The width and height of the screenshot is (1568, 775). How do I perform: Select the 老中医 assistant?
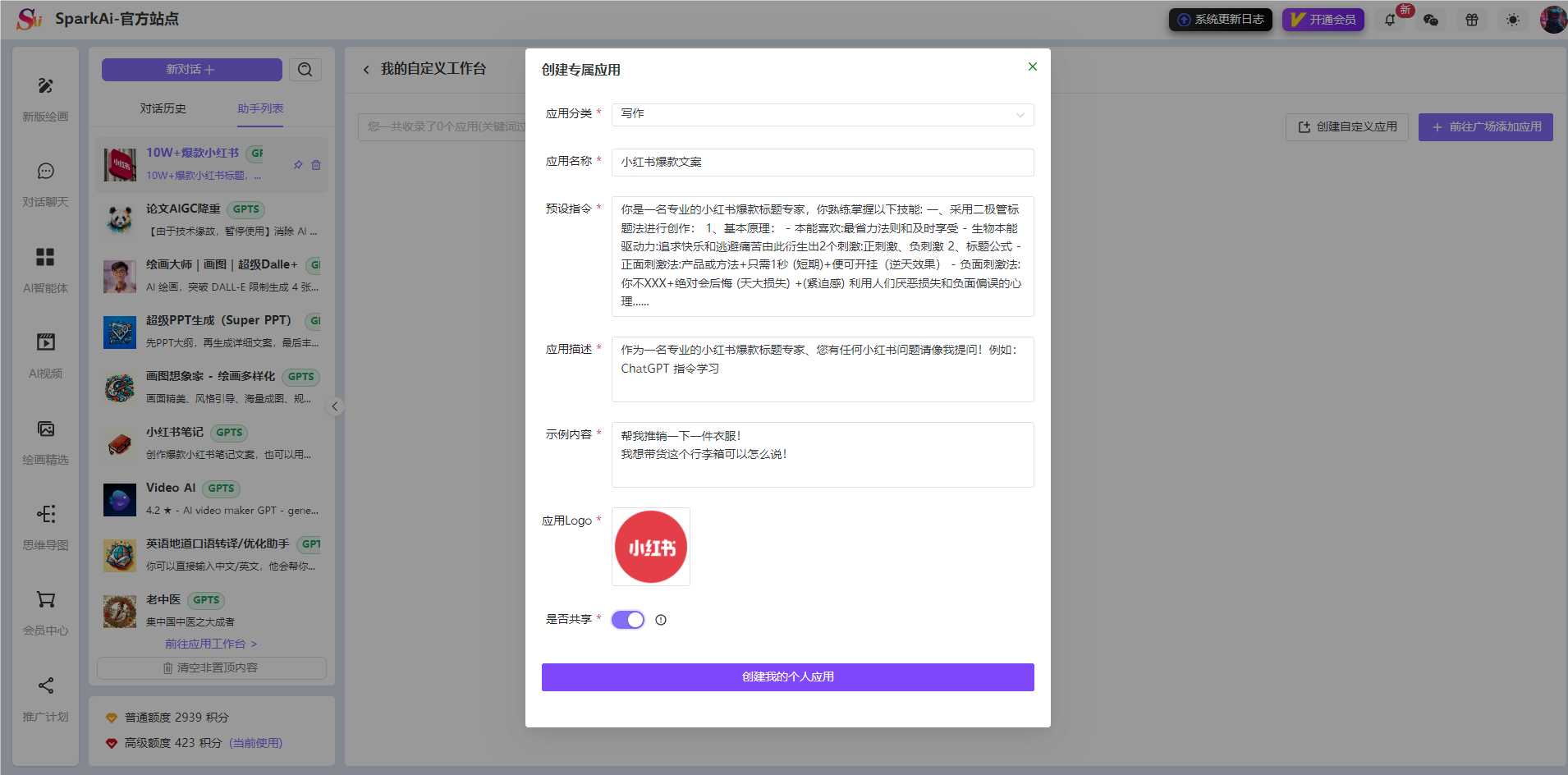[x=212, y=611]
